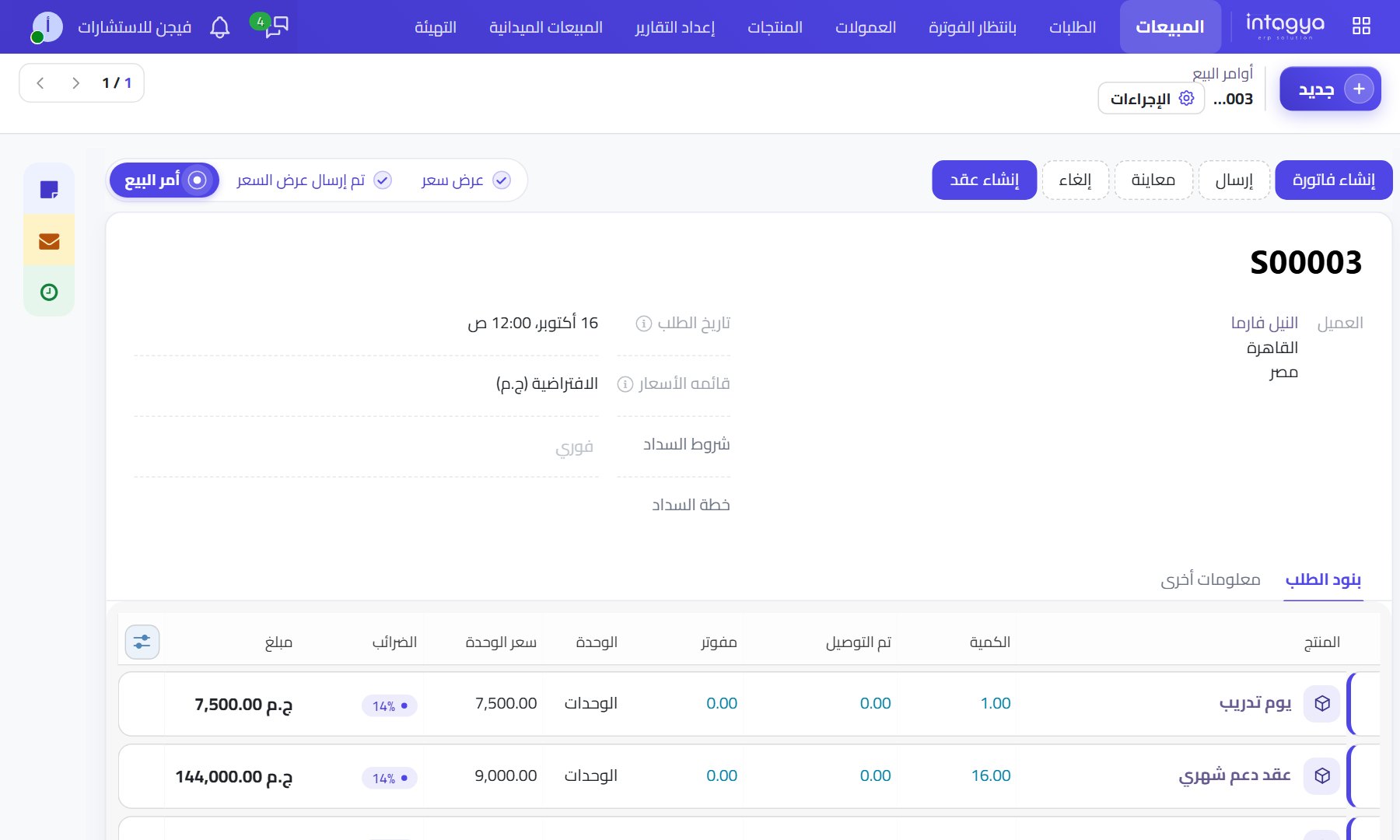The width and height of the screenshot is (1400, 840).
Task: Click the إنشاء عقد button
Action: [x=985, y=180]
